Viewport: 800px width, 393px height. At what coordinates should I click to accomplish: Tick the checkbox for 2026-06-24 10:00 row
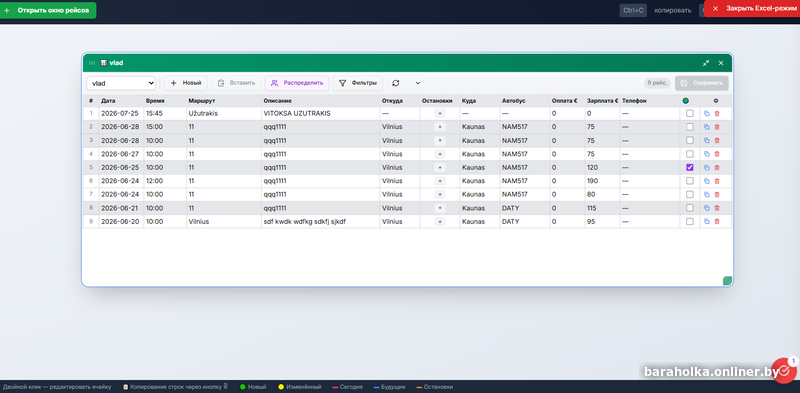click(690, 194)
